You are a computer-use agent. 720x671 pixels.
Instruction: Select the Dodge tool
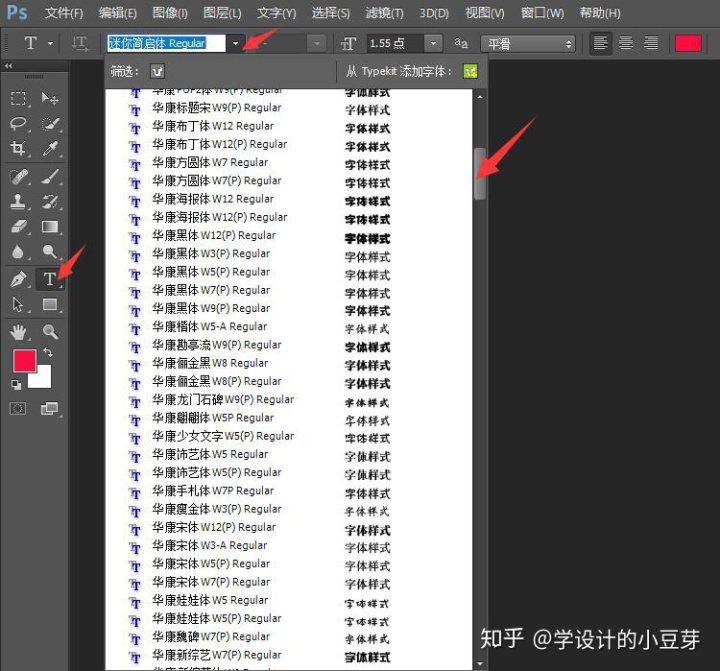click(x=50, y=252)
